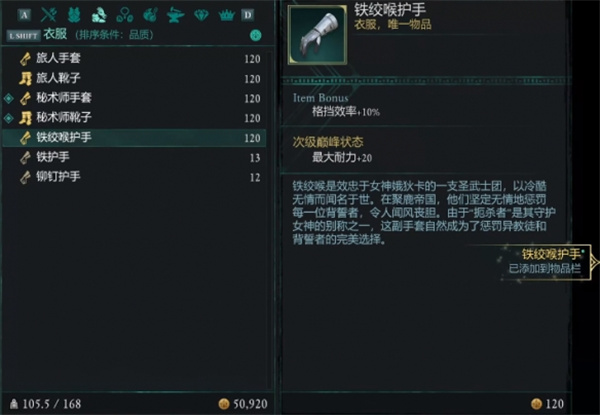
Task: Open the anvil crafting materials category
Action: tap(176, 15)
